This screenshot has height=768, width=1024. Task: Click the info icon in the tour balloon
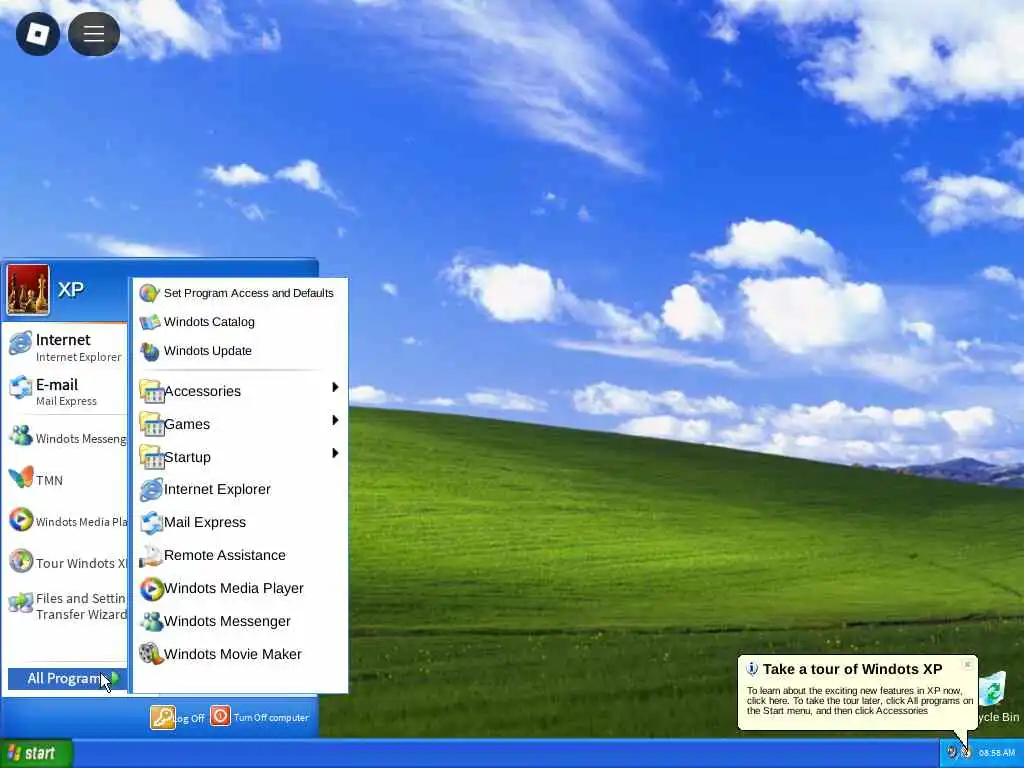[752, 669]
